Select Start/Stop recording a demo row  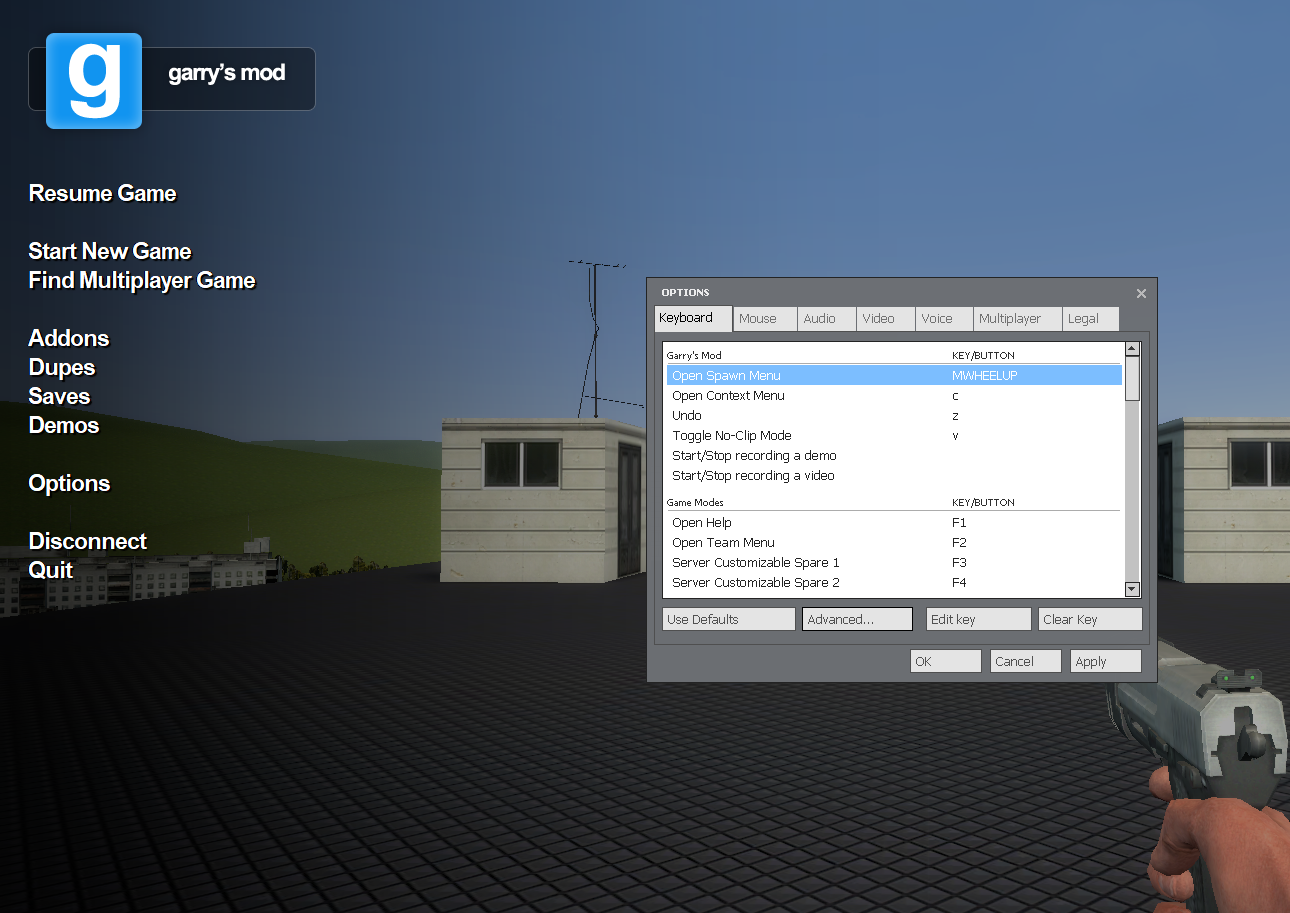point(894,455)
